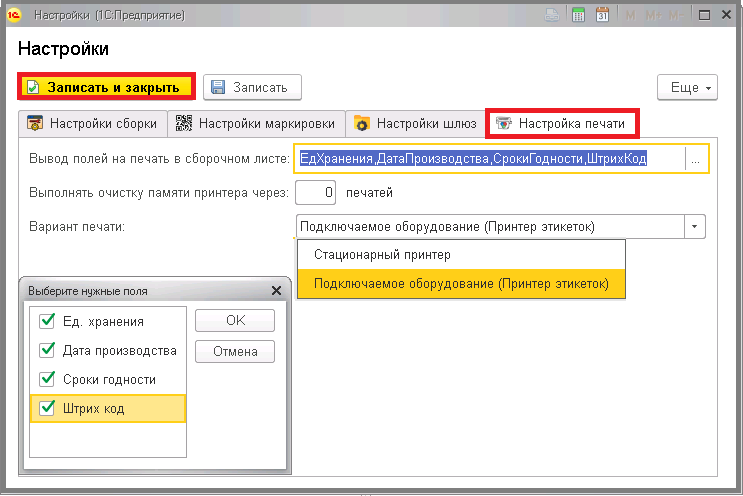Choose Подключаемое оборудование (Принтер этикеток) in list
This screenshot has width=743, height=496.
pyautogui.click(x=461, y=284)
